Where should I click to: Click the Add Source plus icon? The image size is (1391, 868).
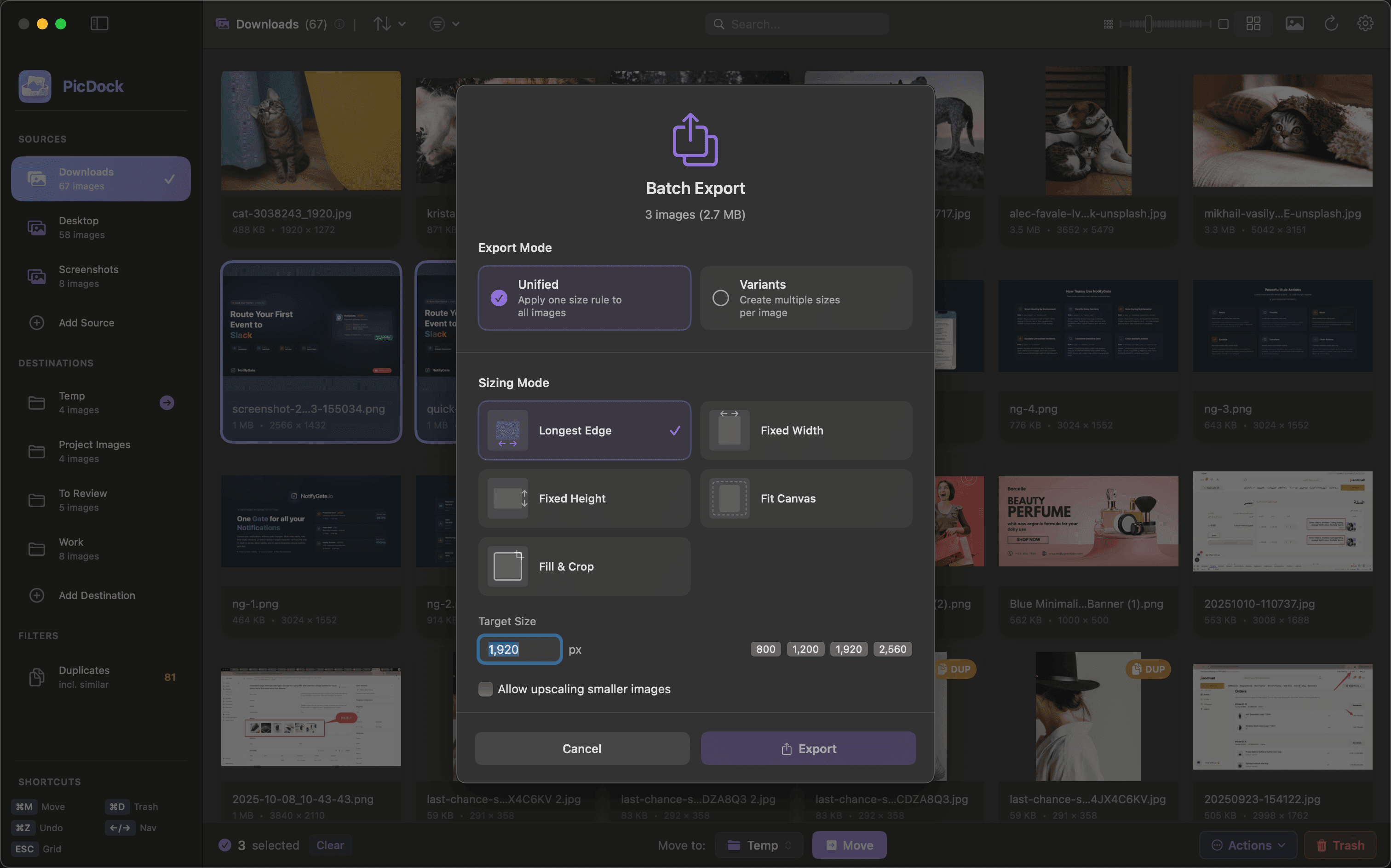(x=37, y=323)
